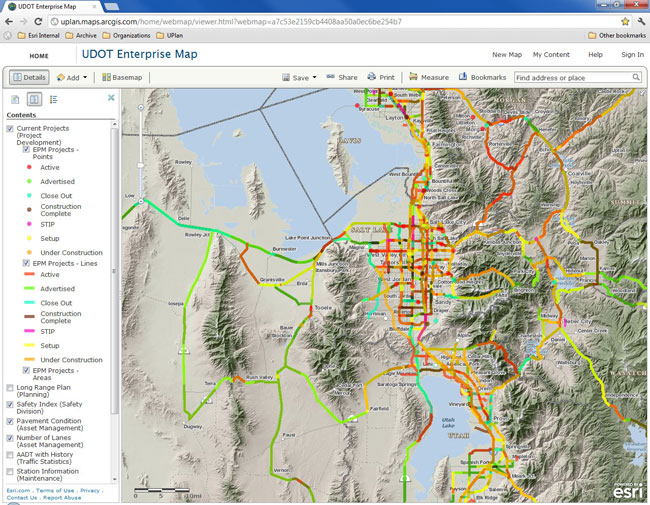
Task: Click the Contents panel scrollbar thumb
Action: tap(114, 271)
